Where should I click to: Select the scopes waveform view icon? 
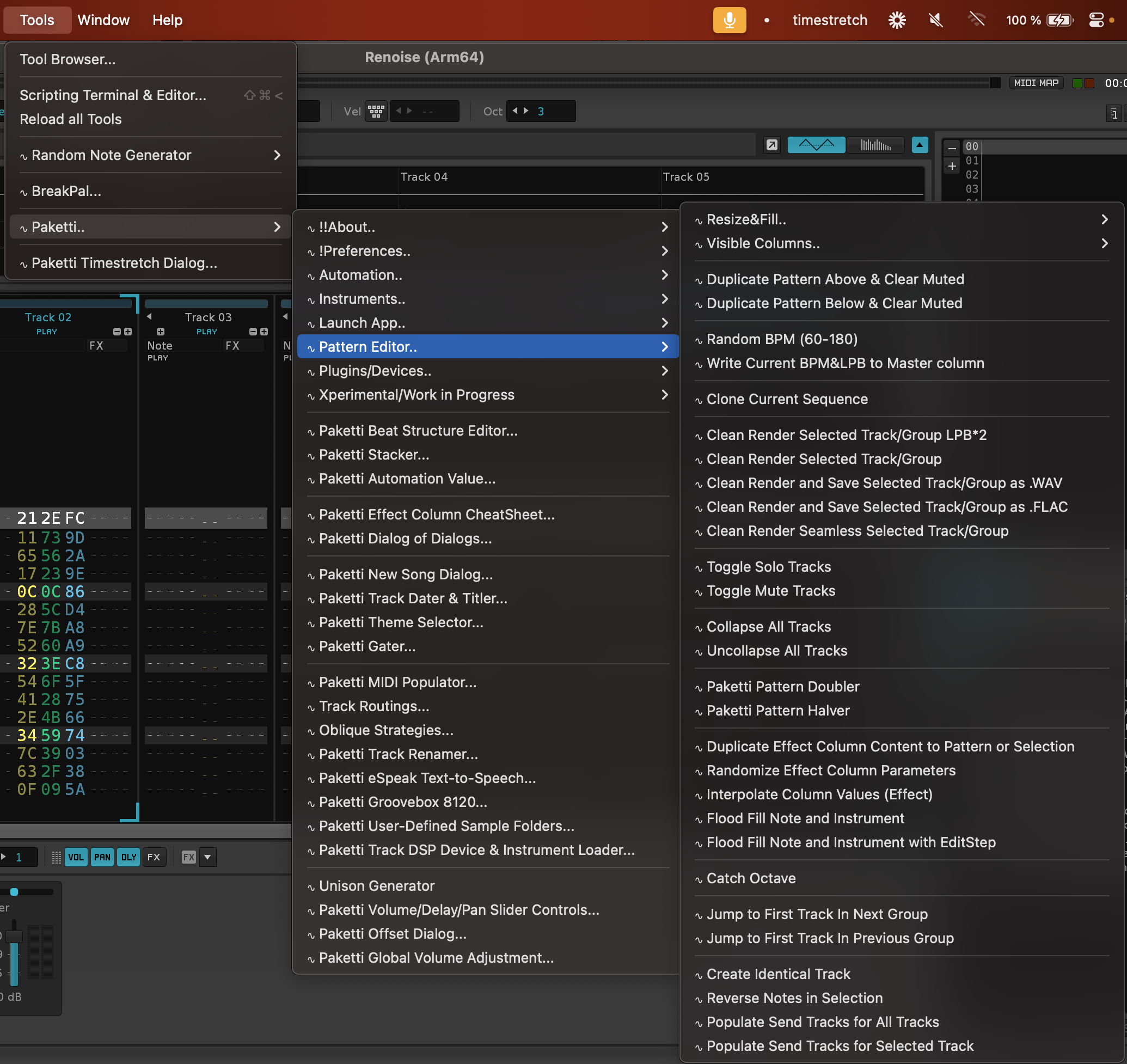[x=816, y=145]
